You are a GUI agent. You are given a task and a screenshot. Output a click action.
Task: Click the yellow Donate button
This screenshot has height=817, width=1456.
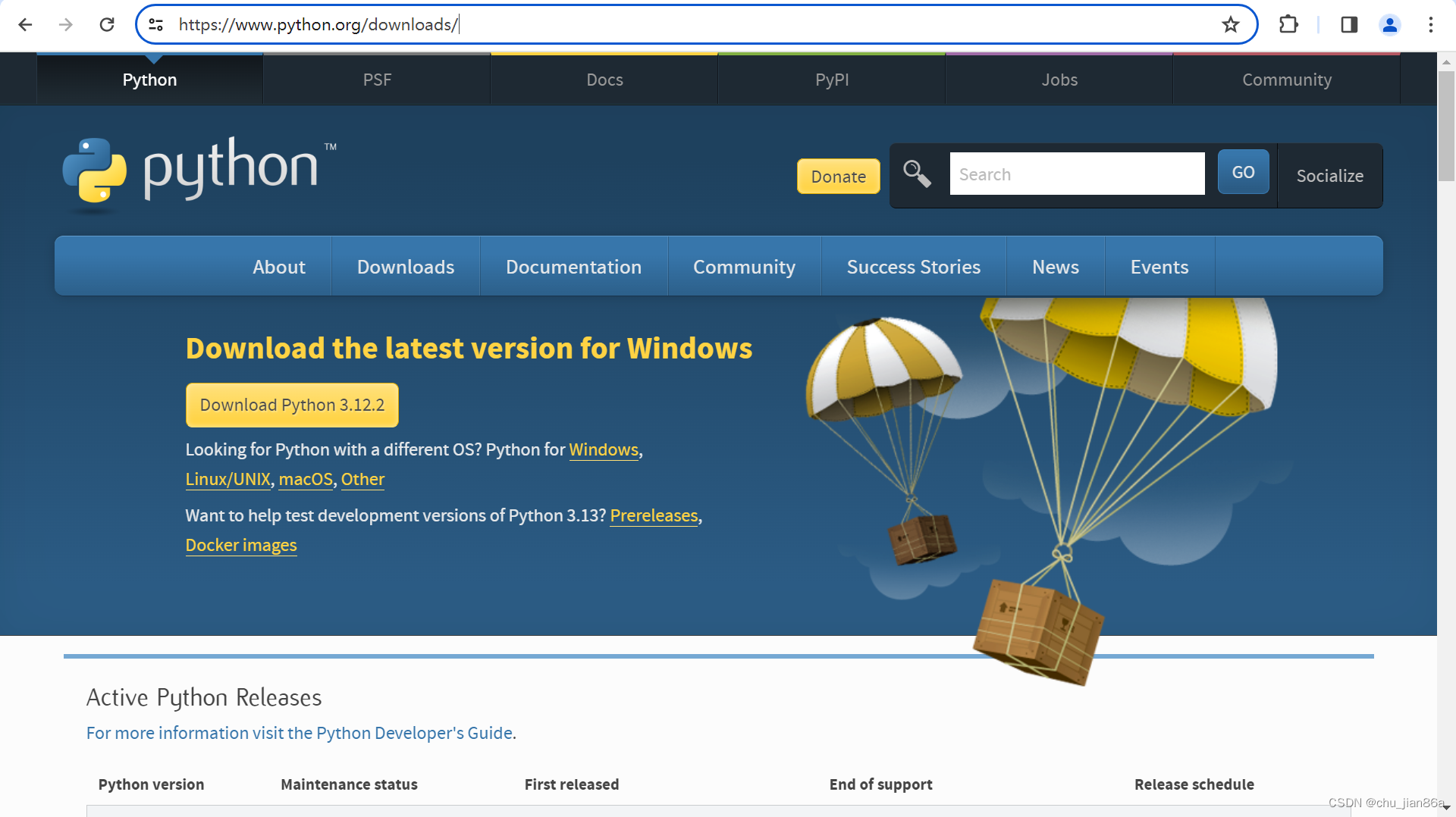[838, 176]
